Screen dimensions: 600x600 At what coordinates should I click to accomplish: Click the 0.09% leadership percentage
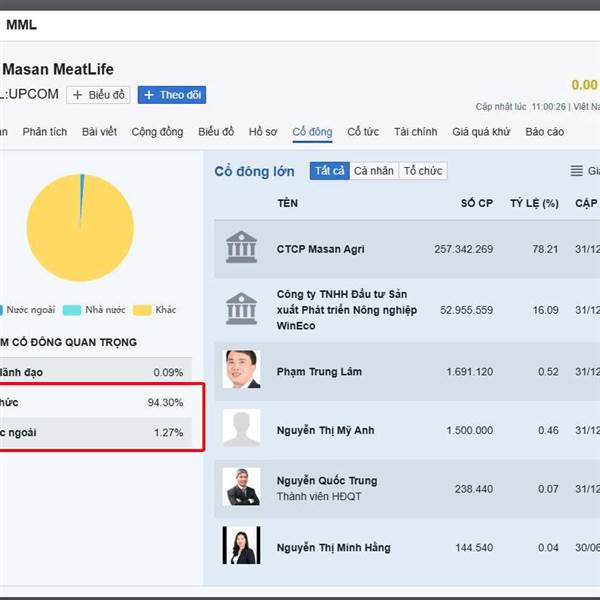coord(168,372)
